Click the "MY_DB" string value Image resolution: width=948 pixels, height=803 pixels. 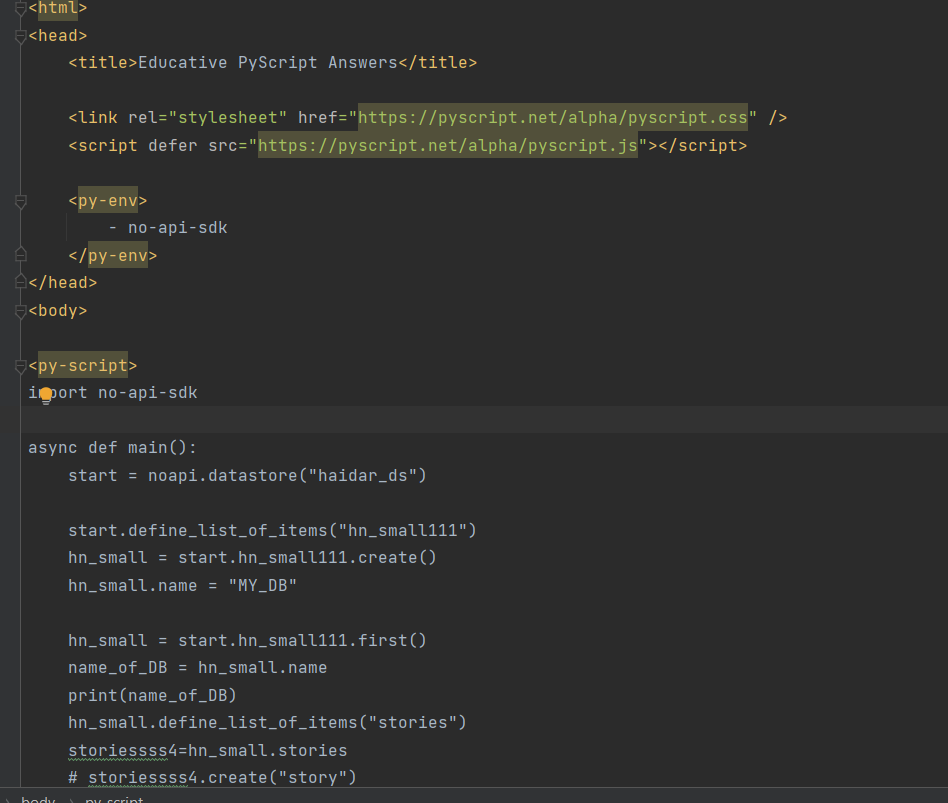pos(262,585)
